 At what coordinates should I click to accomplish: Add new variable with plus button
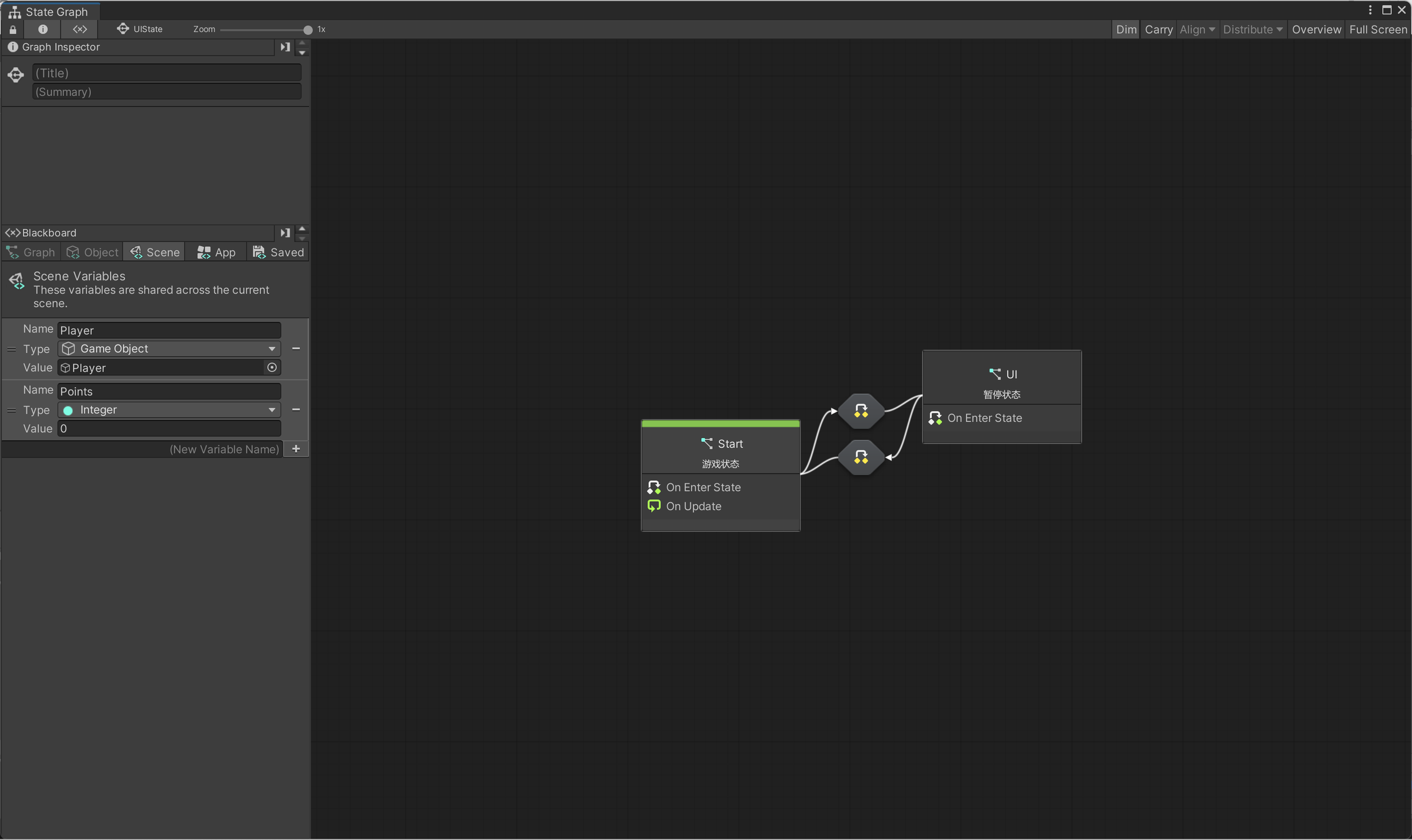tap(295, 449)
